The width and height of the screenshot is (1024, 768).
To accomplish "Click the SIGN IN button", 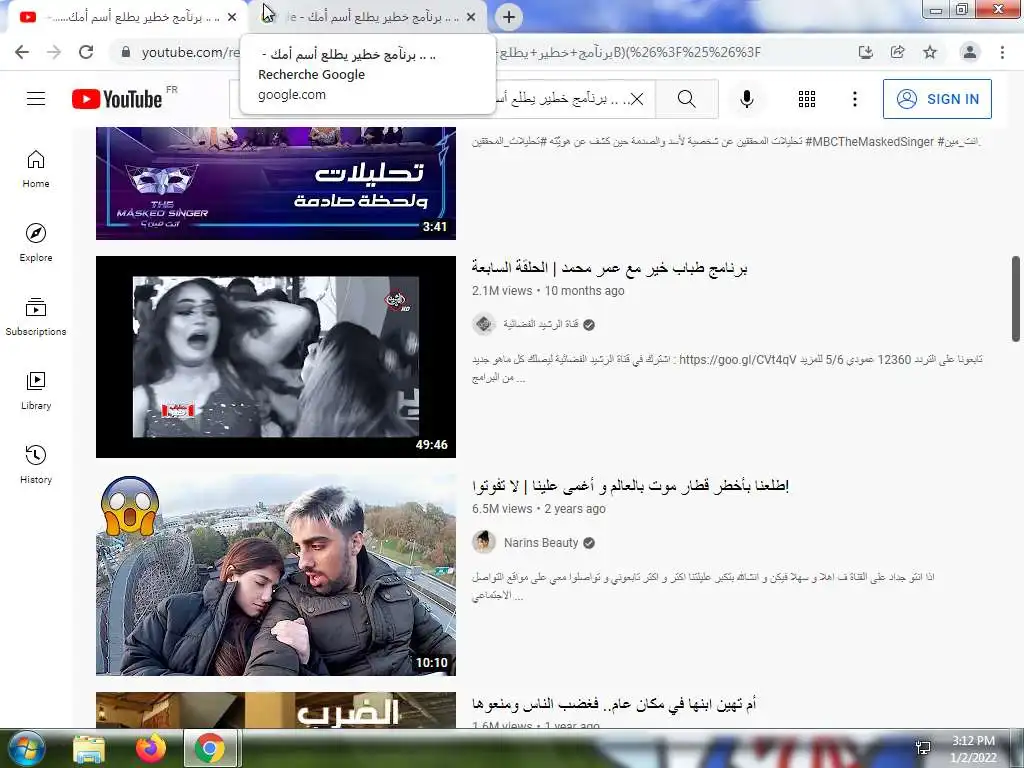I will point(937,99).
